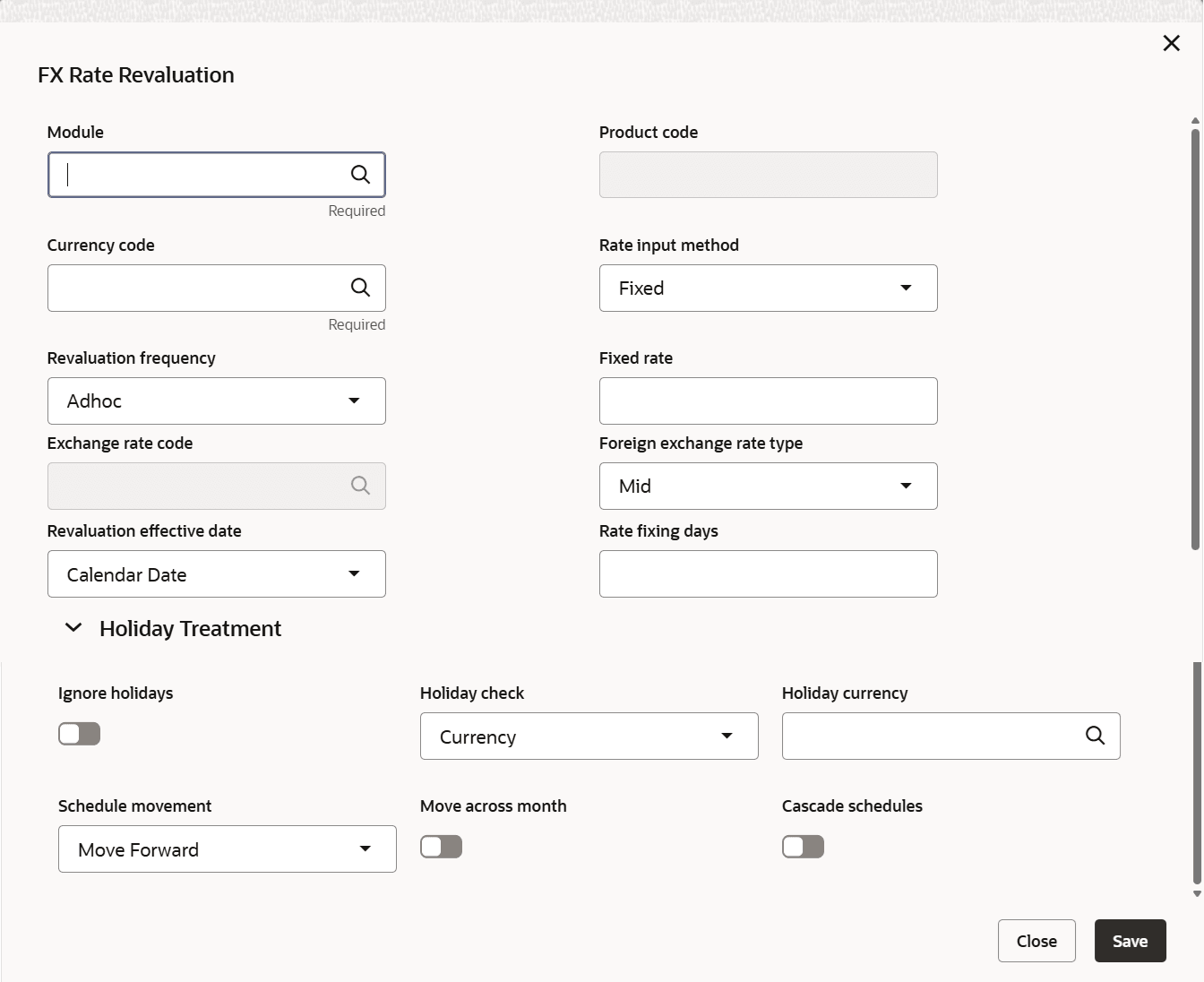Open the Schedule movement dropdown

click(x=227, y=849)
